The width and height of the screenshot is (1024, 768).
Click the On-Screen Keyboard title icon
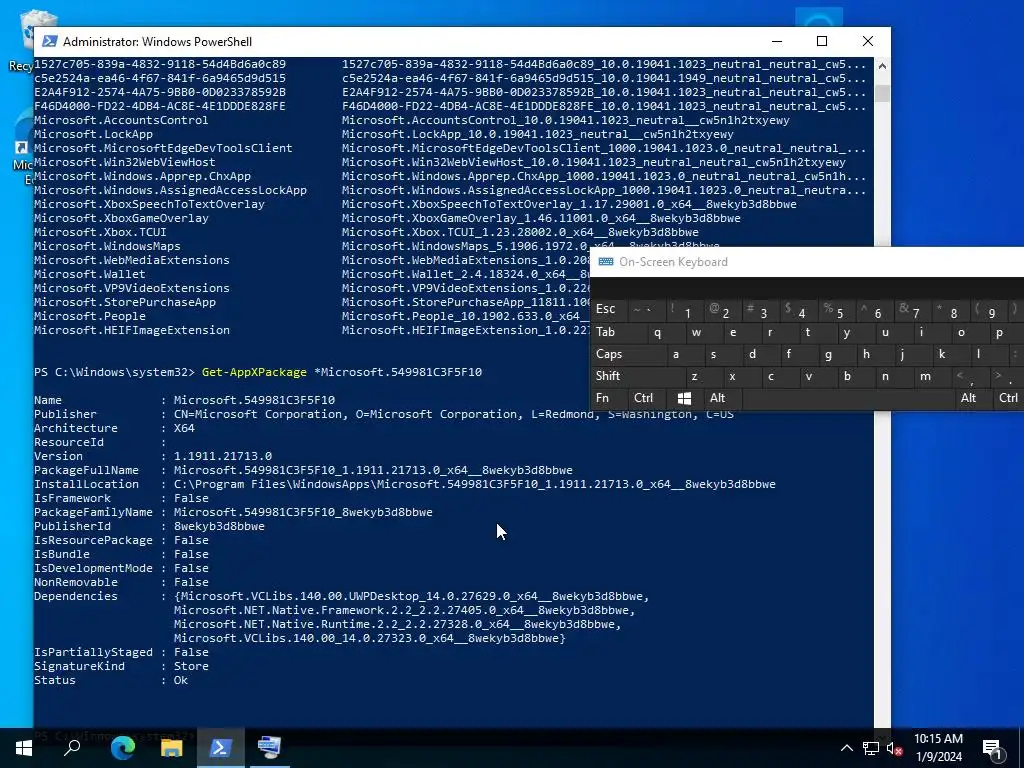click(x=605, y=262)
